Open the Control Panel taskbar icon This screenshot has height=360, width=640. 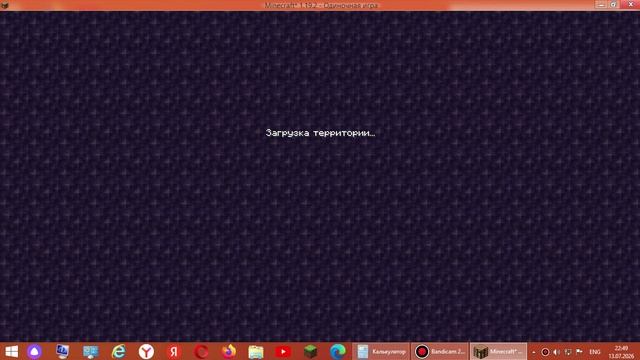point(90,351)
